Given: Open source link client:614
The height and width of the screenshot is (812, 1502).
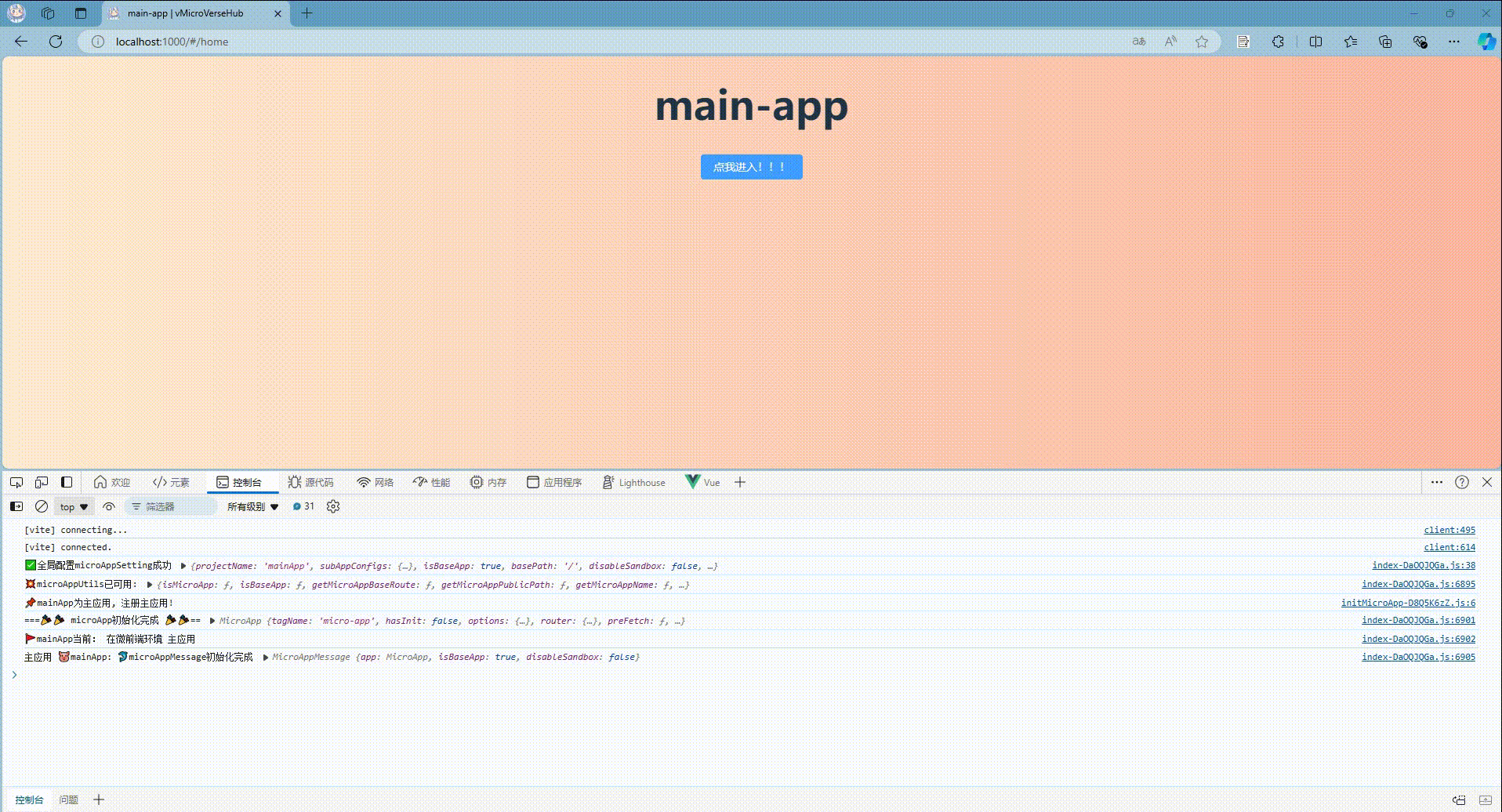Looking at the screenshot, I should (x=1449, y=547).
